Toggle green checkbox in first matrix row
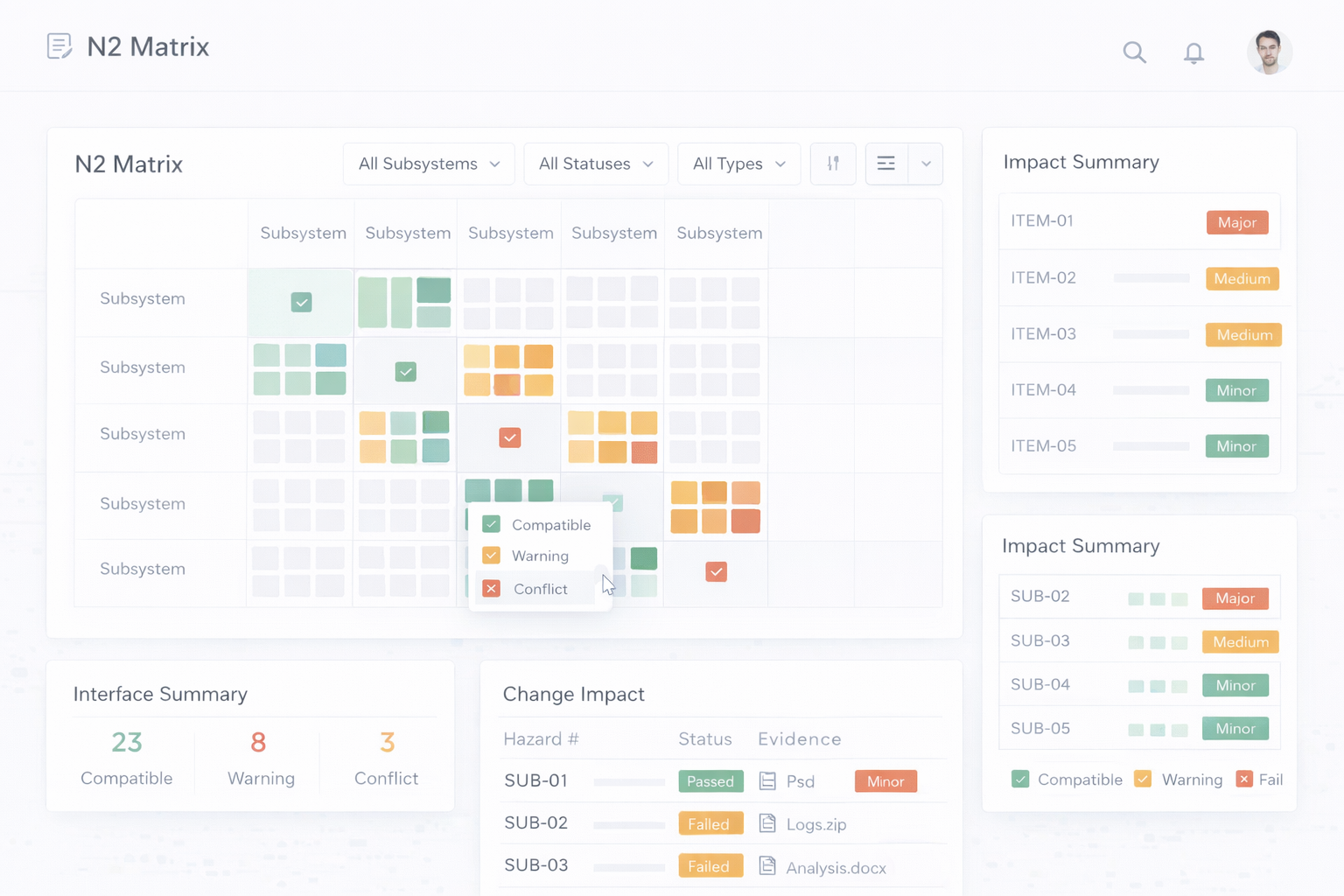This screenshot has width=1344, height=896. click(x=301, y=302)
